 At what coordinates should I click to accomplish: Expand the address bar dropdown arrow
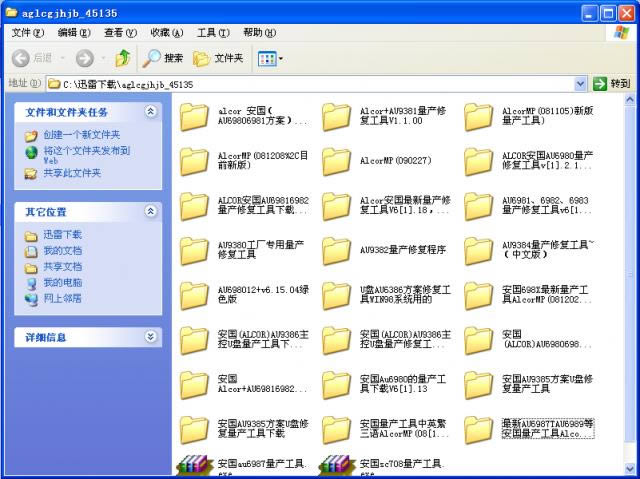[x=581, y=84]
